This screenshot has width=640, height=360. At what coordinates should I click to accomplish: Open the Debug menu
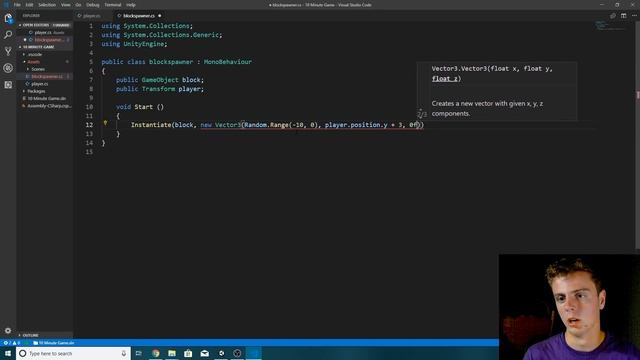point(93,5)
